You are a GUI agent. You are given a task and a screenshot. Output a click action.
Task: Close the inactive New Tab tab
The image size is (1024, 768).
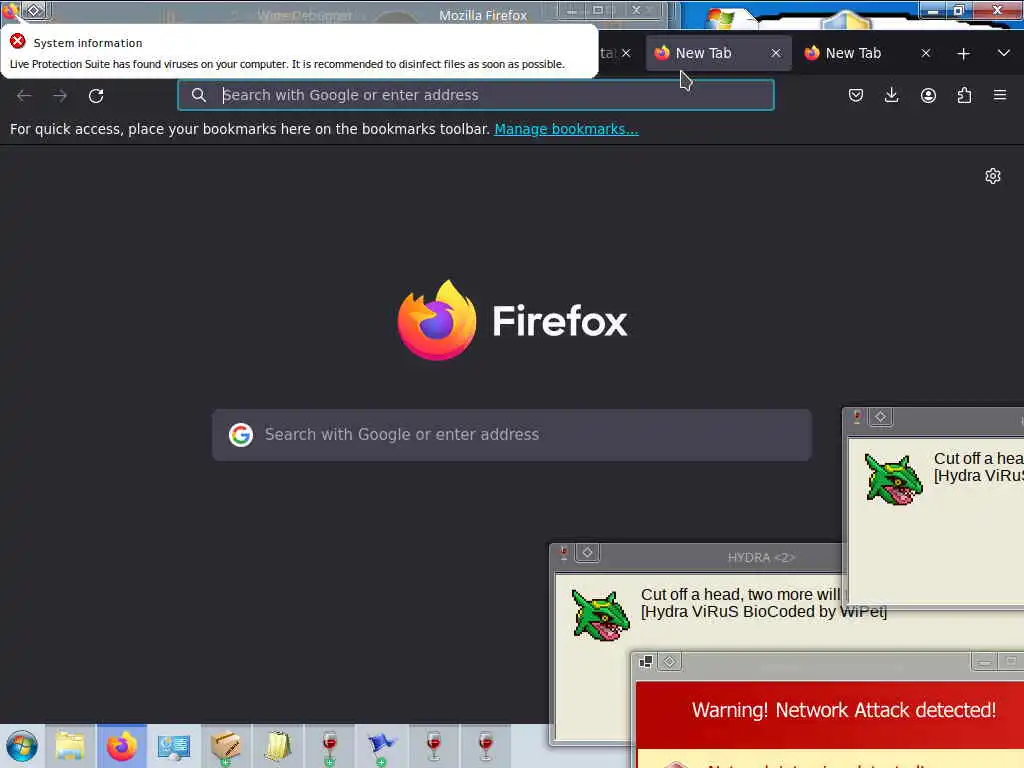coord(926,54)
